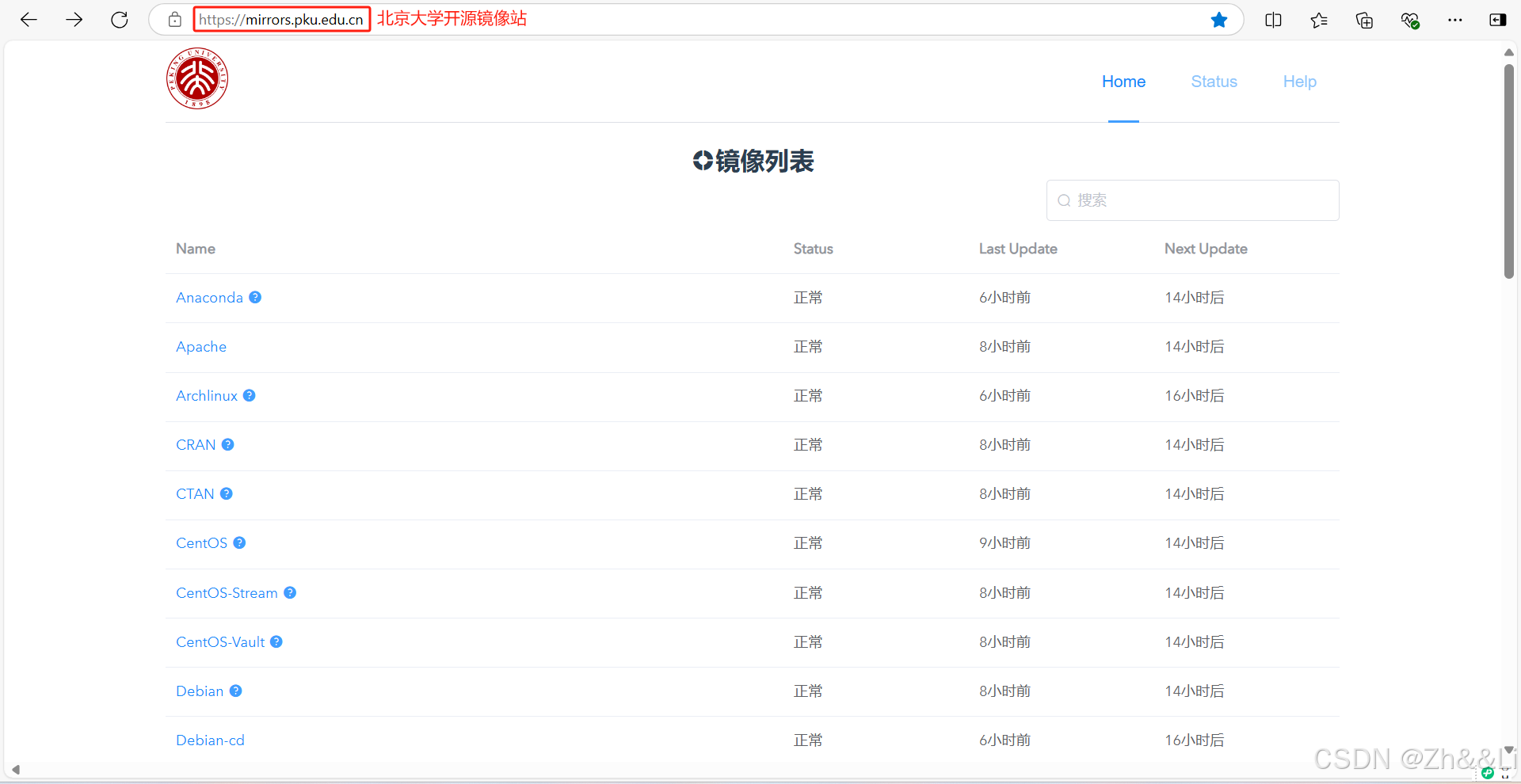Image resolution: width=1521 pixels, height=784 pixels.
Task: Open the Debian-cd mirror link
Action: 210,740
